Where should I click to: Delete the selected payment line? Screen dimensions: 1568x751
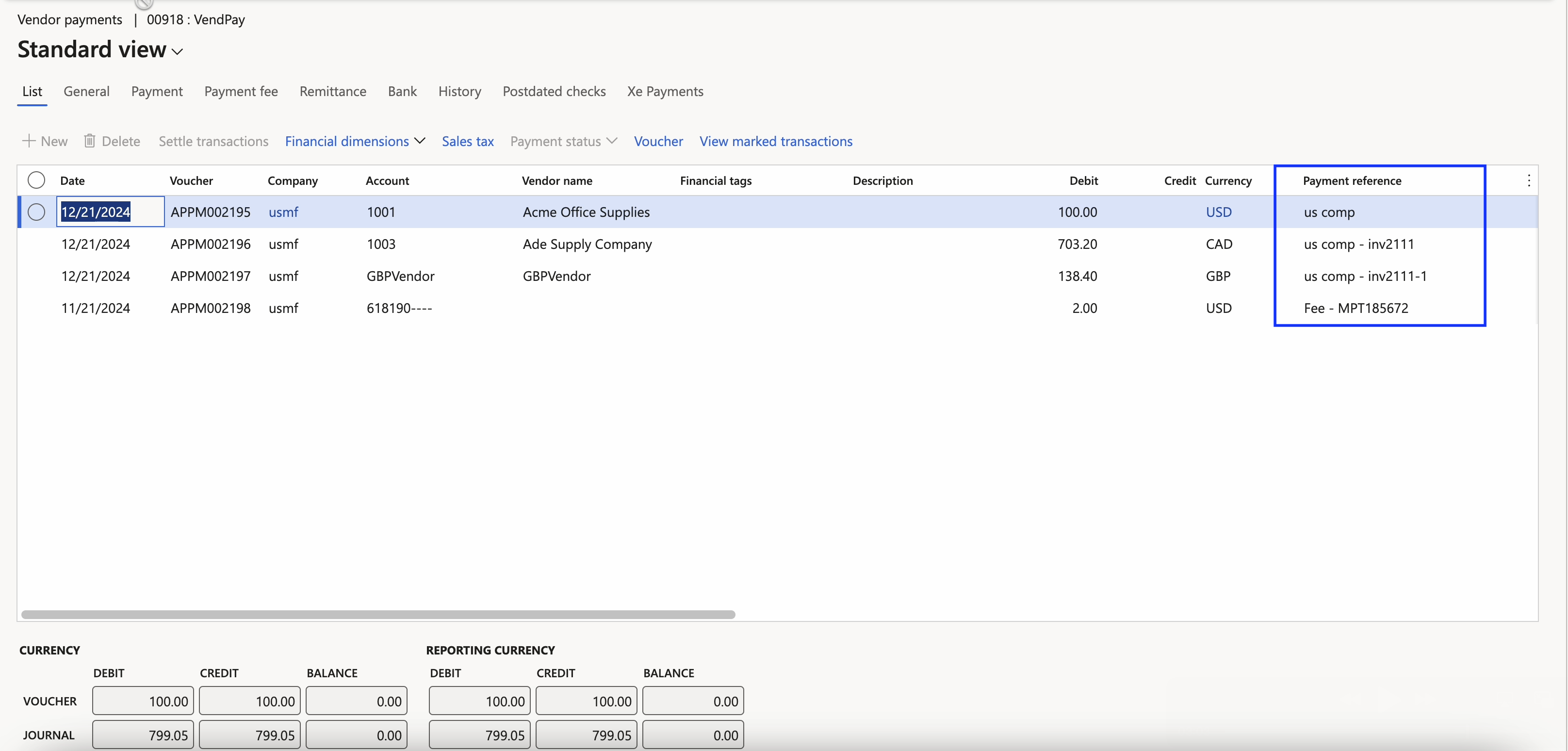point(112,141)
